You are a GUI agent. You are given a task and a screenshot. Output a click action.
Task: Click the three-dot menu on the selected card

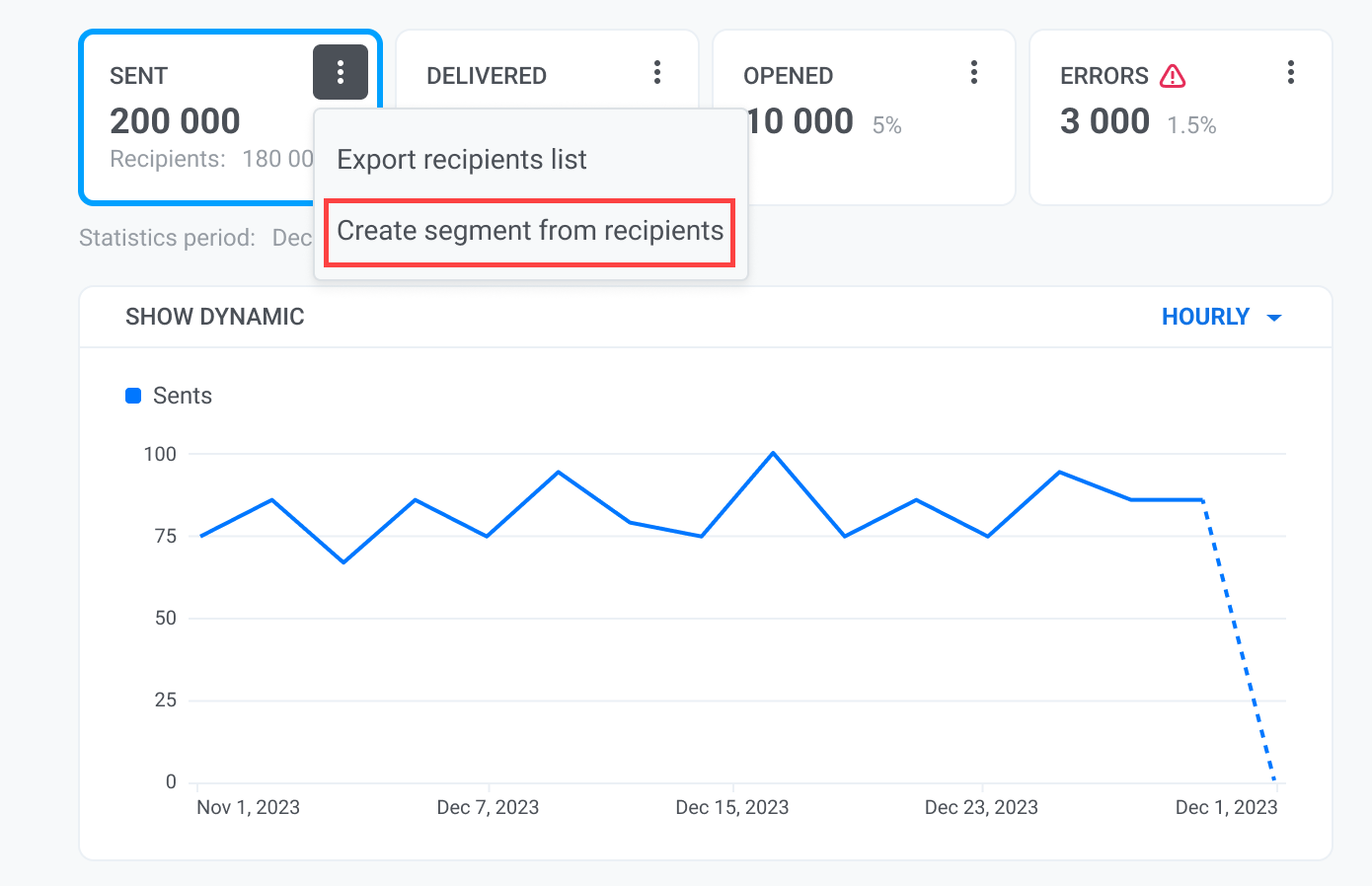[x=341, y=72]
